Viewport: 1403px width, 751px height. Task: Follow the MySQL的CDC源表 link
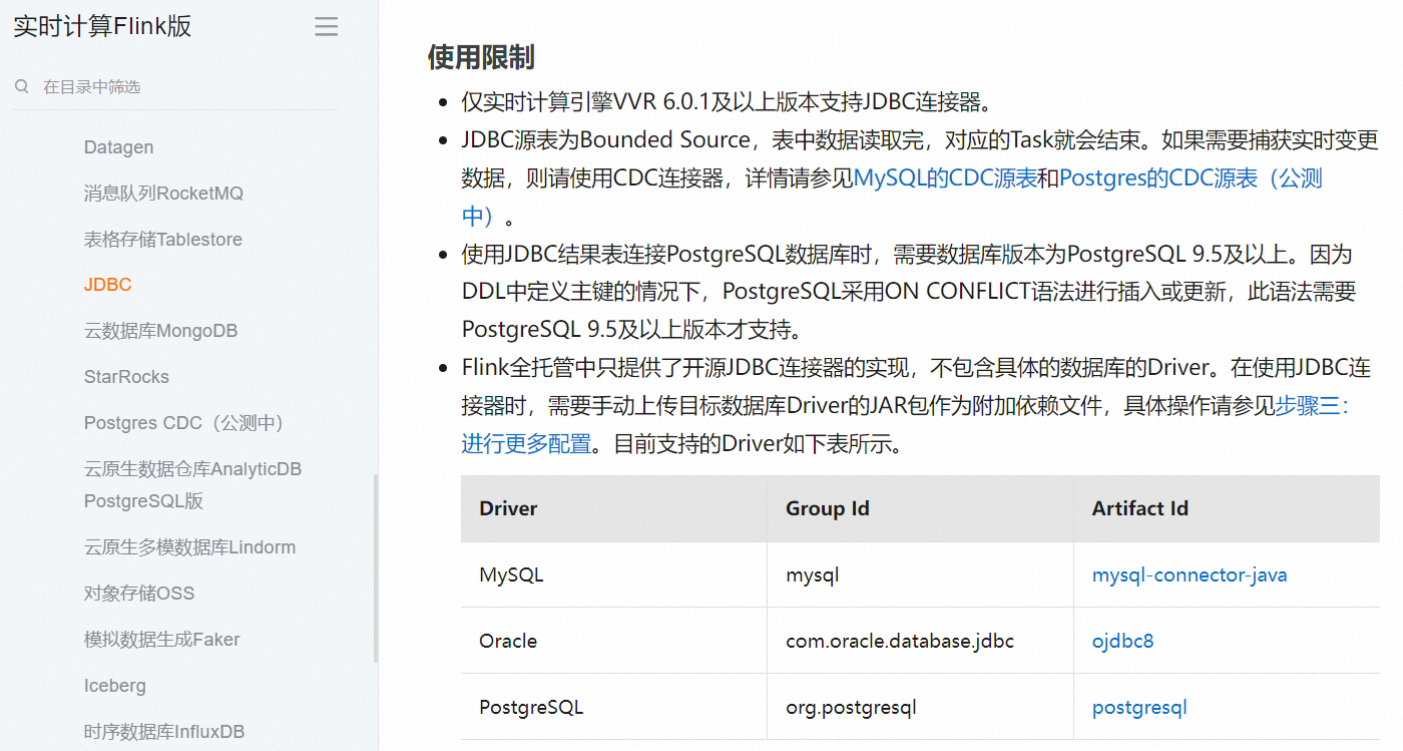pyautogui.click(x=945, y=179)
